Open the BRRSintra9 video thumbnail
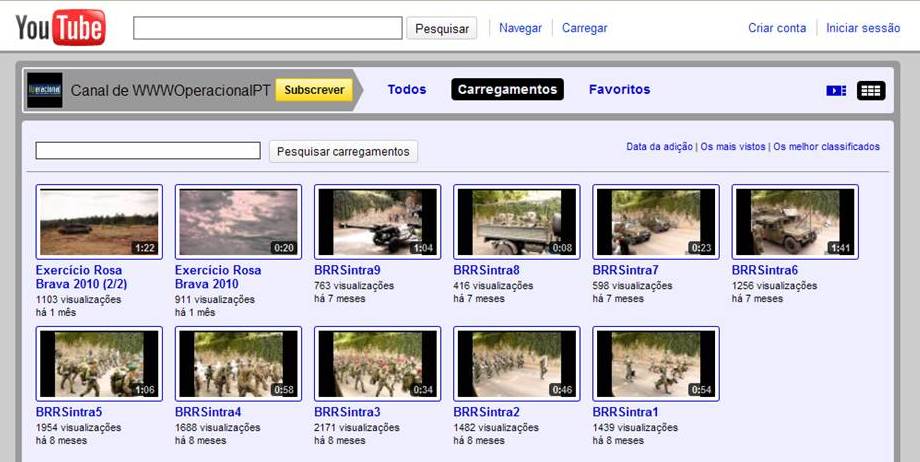This screenshot has width=920, height=462. (377, 222)
